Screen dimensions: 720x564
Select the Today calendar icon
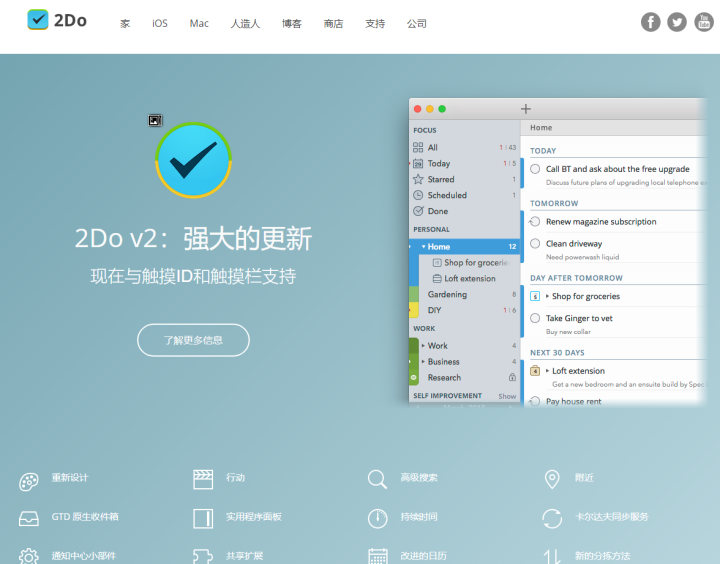[418, 164]
